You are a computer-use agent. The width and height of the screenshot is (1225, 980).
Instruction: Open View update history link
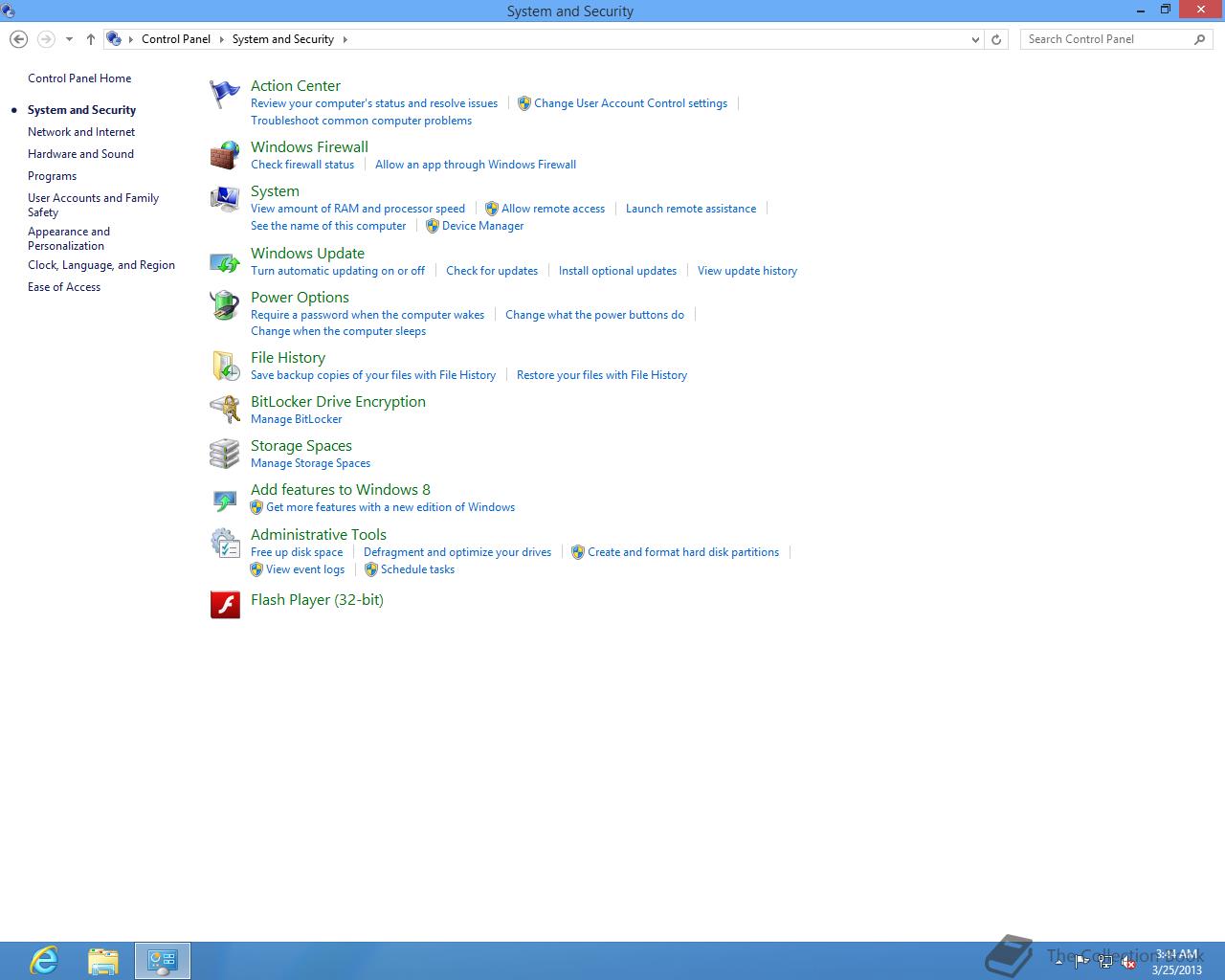click(x=747, y=271)
